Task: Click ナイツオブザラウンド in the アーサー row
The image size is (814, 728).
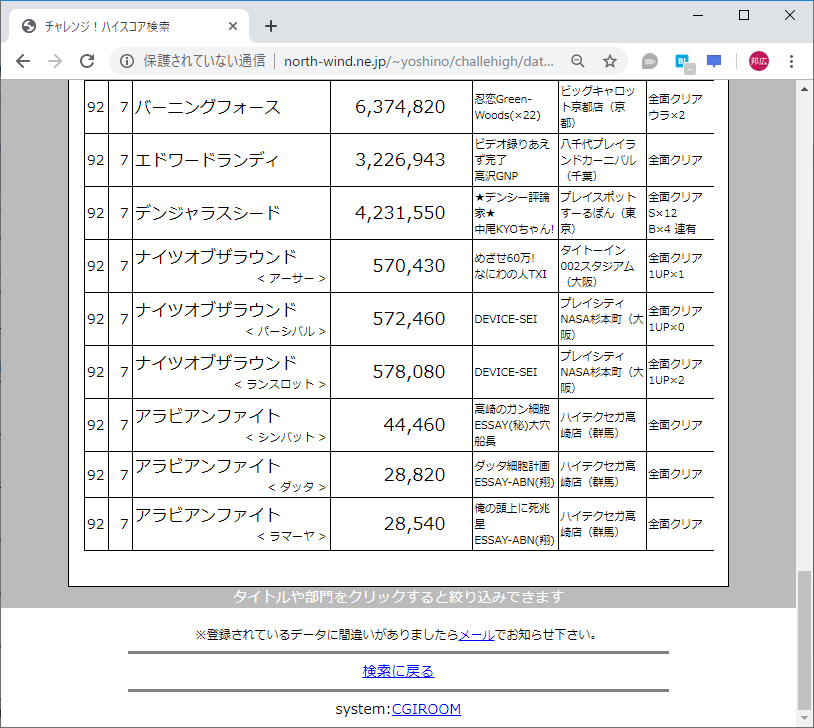Action: coord(216,257)
